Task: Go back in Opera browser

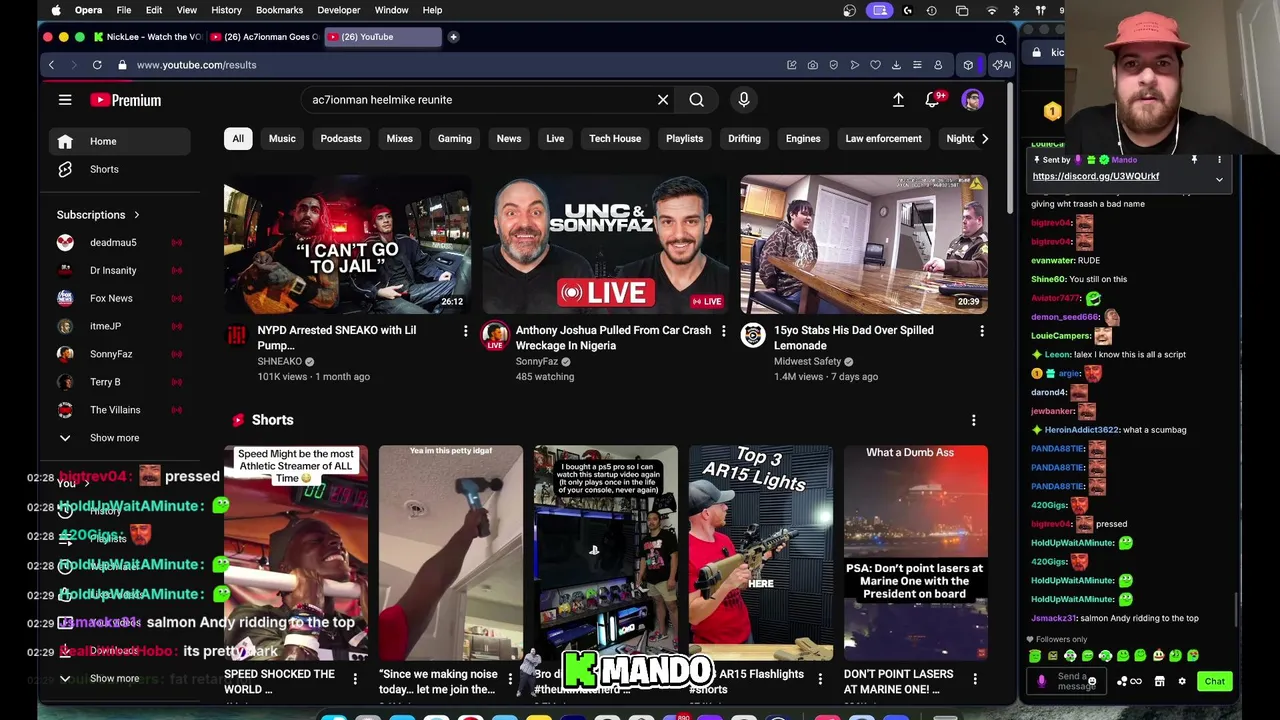Action: (51, 65)
